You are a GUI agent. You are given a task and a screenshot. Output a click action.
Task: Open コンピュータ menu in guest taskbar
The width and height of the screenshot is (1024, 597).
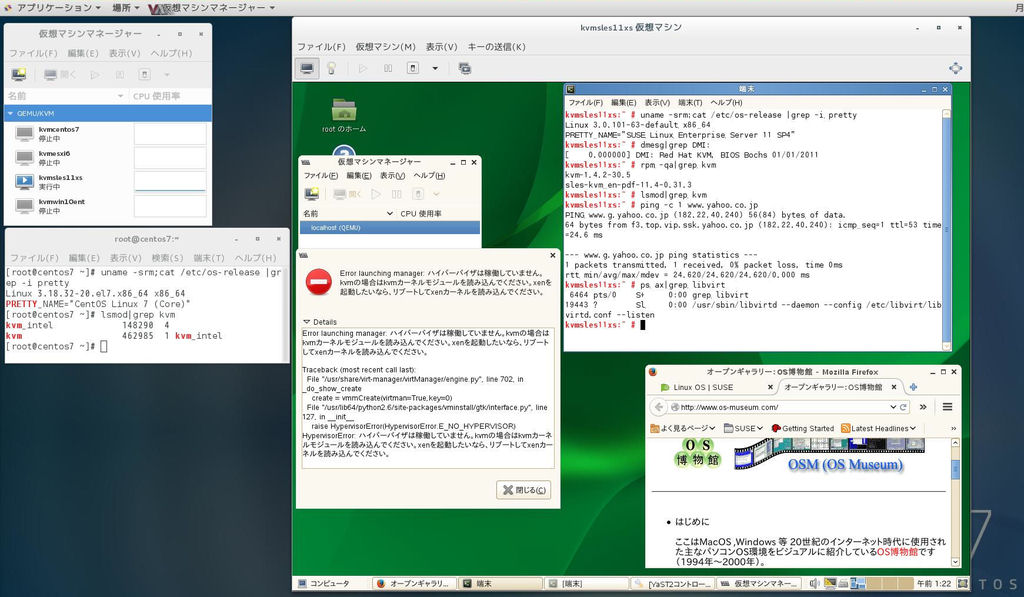click(324, 583)
